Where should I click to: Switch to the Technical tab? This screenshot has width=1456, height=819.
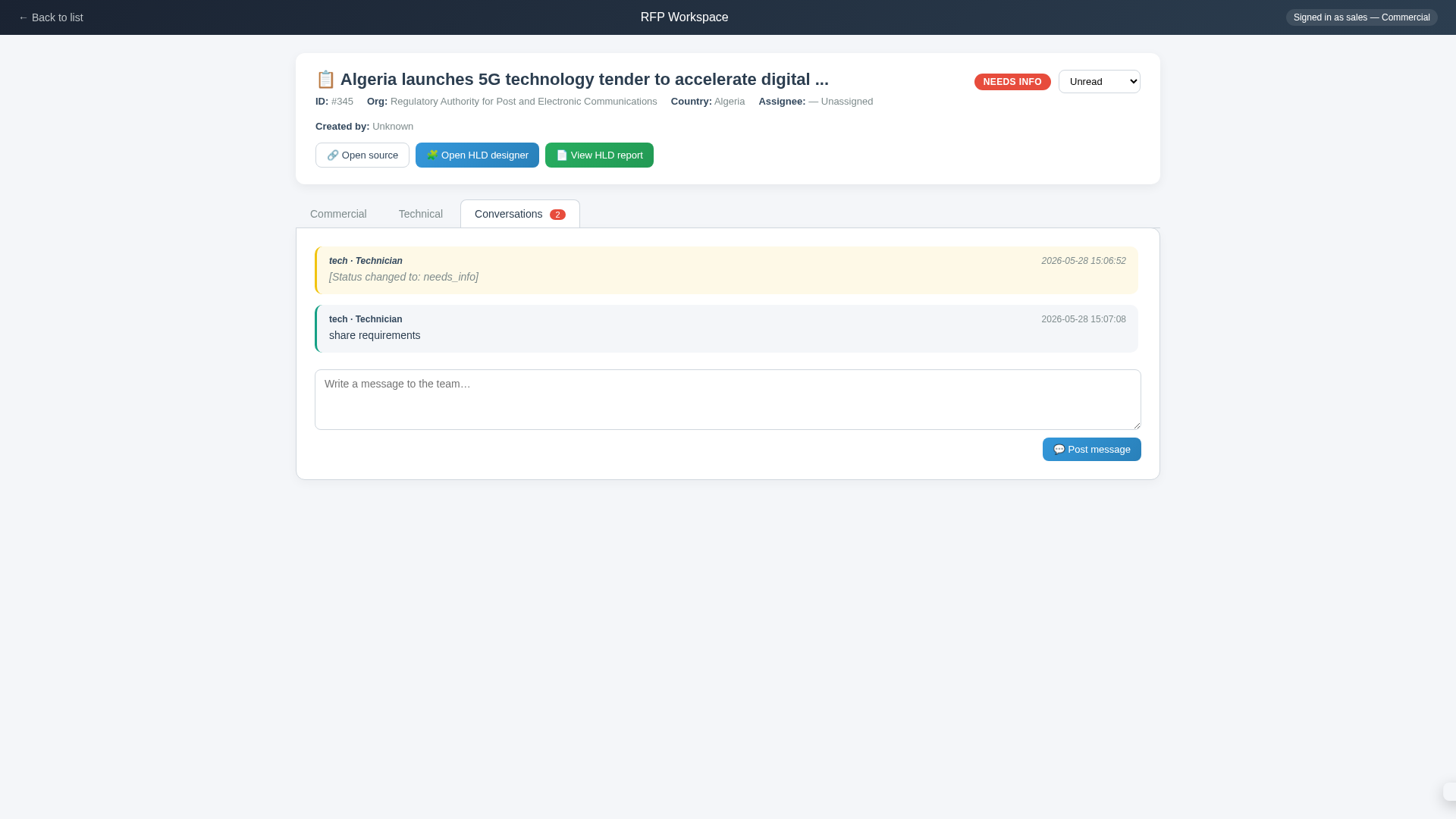(420, 214)
